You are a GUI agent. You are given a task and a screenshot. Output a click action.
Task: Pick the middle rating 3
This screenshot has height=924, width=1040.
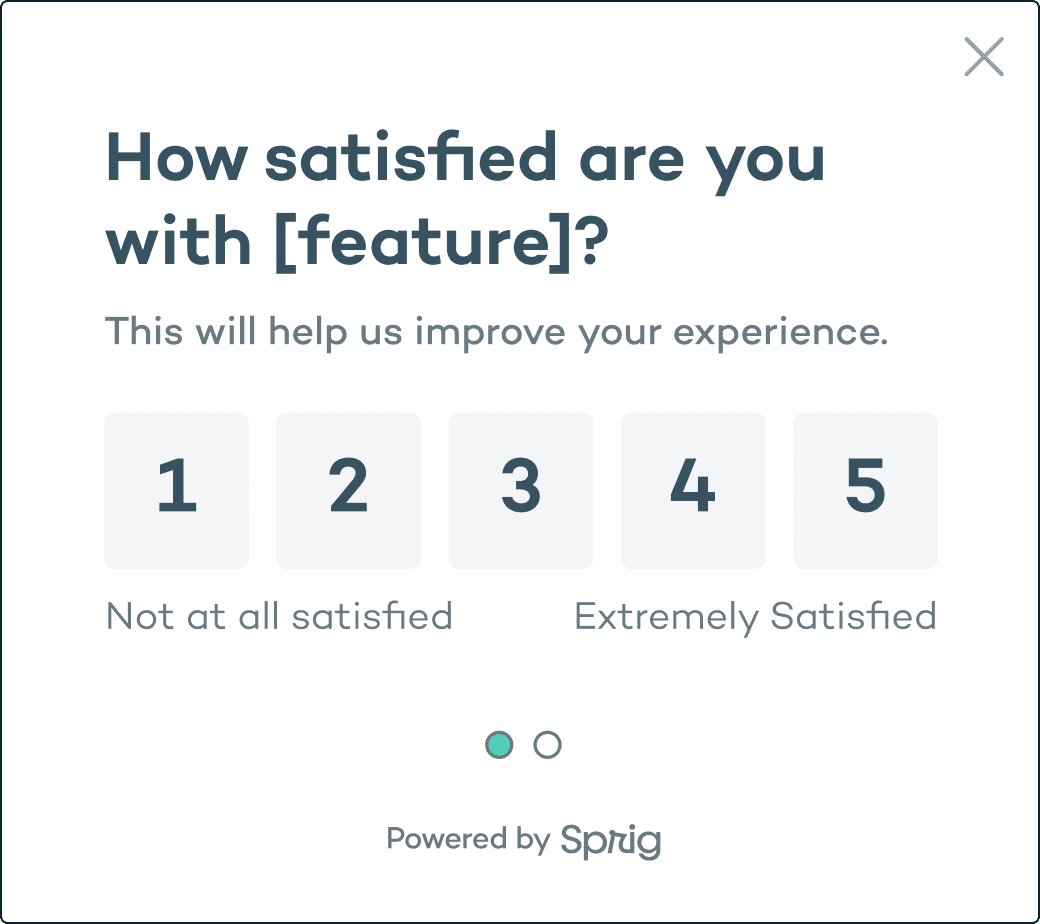coord(521,490)
